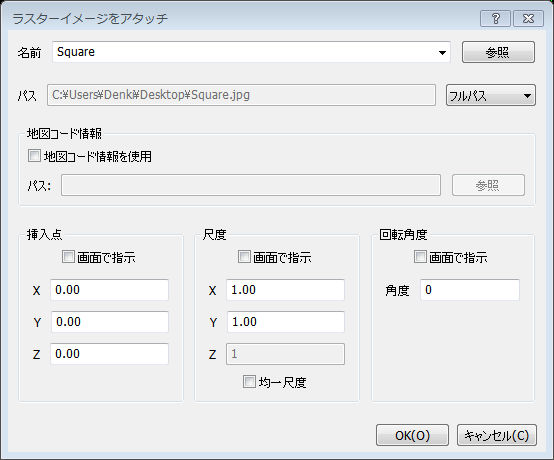The width and height of the screenshot is (554, 460).
Task: Close the raster image attach dialog
Action: pos(528,18)
